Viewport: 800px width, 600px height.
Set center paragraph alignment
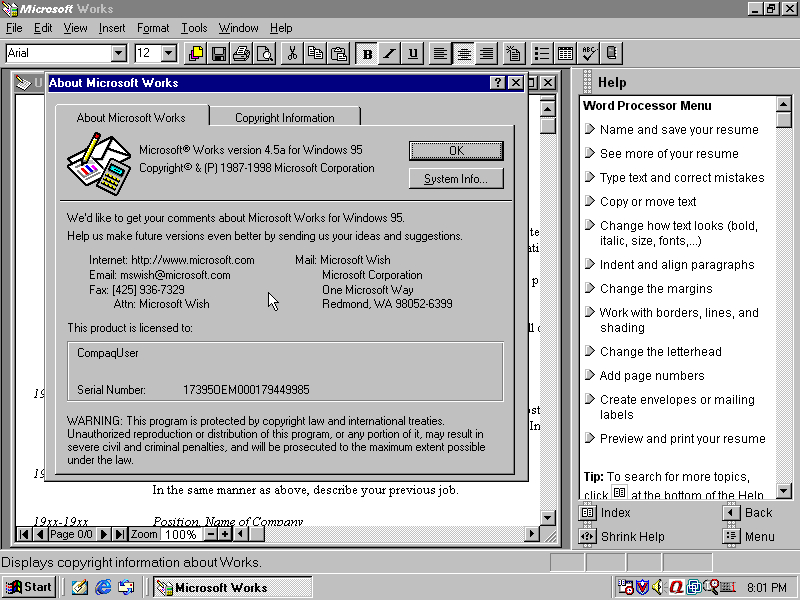(464, 53)
